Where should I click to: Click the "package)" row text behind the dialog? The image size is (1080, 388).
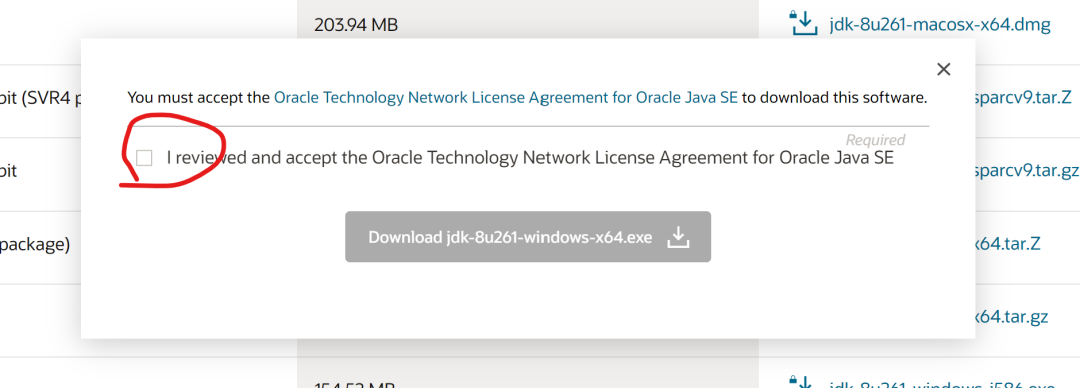pyautogui.click(x=35, y=245)
